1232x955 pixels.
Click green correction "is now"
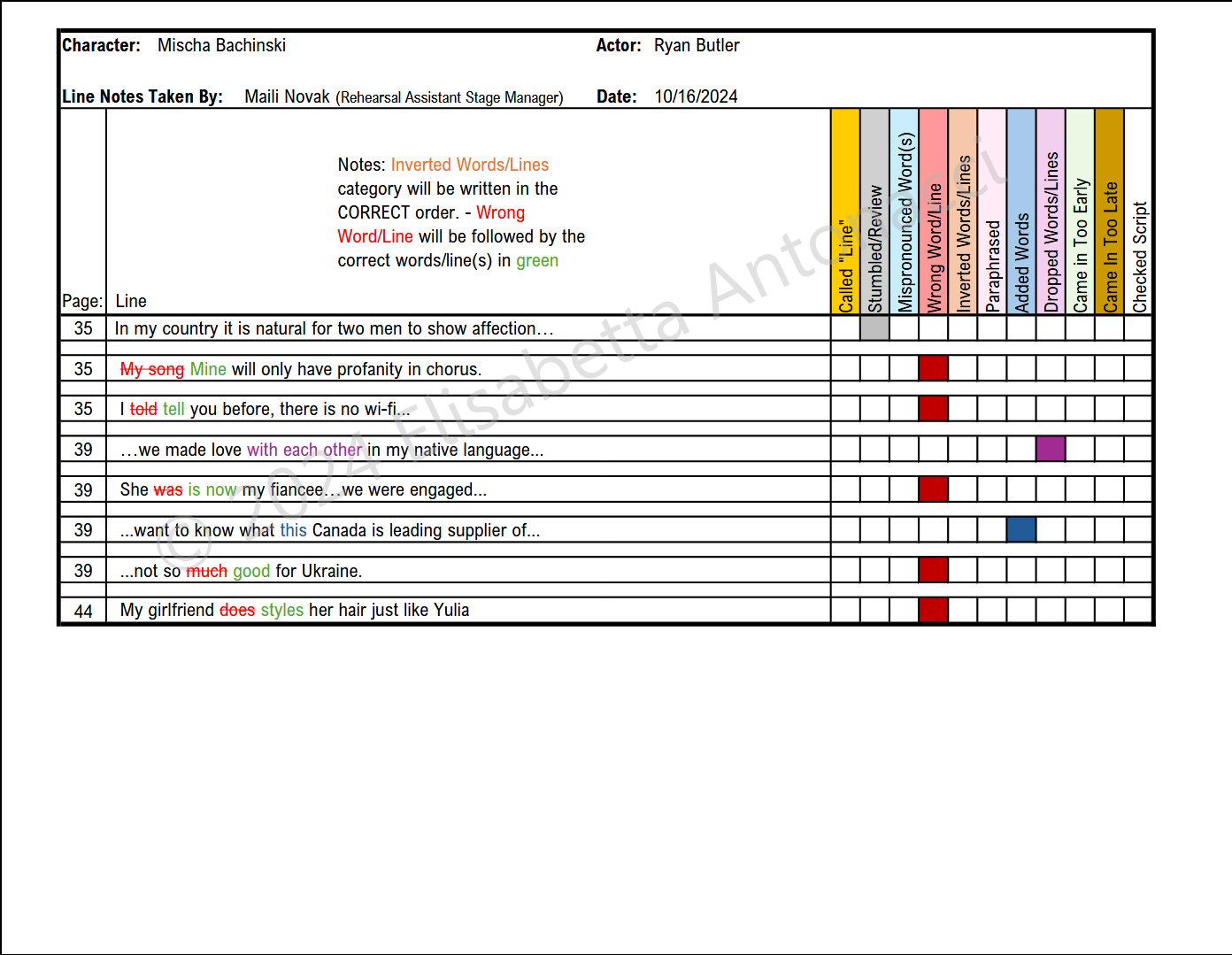[x=212, y=489]
